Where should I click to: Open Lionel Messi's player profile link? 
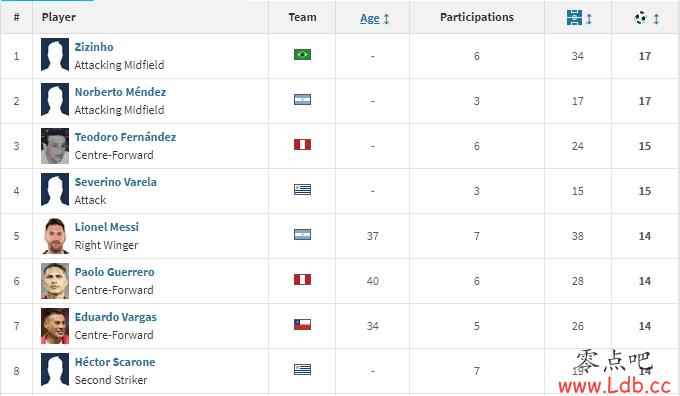[x=107, y=227]
